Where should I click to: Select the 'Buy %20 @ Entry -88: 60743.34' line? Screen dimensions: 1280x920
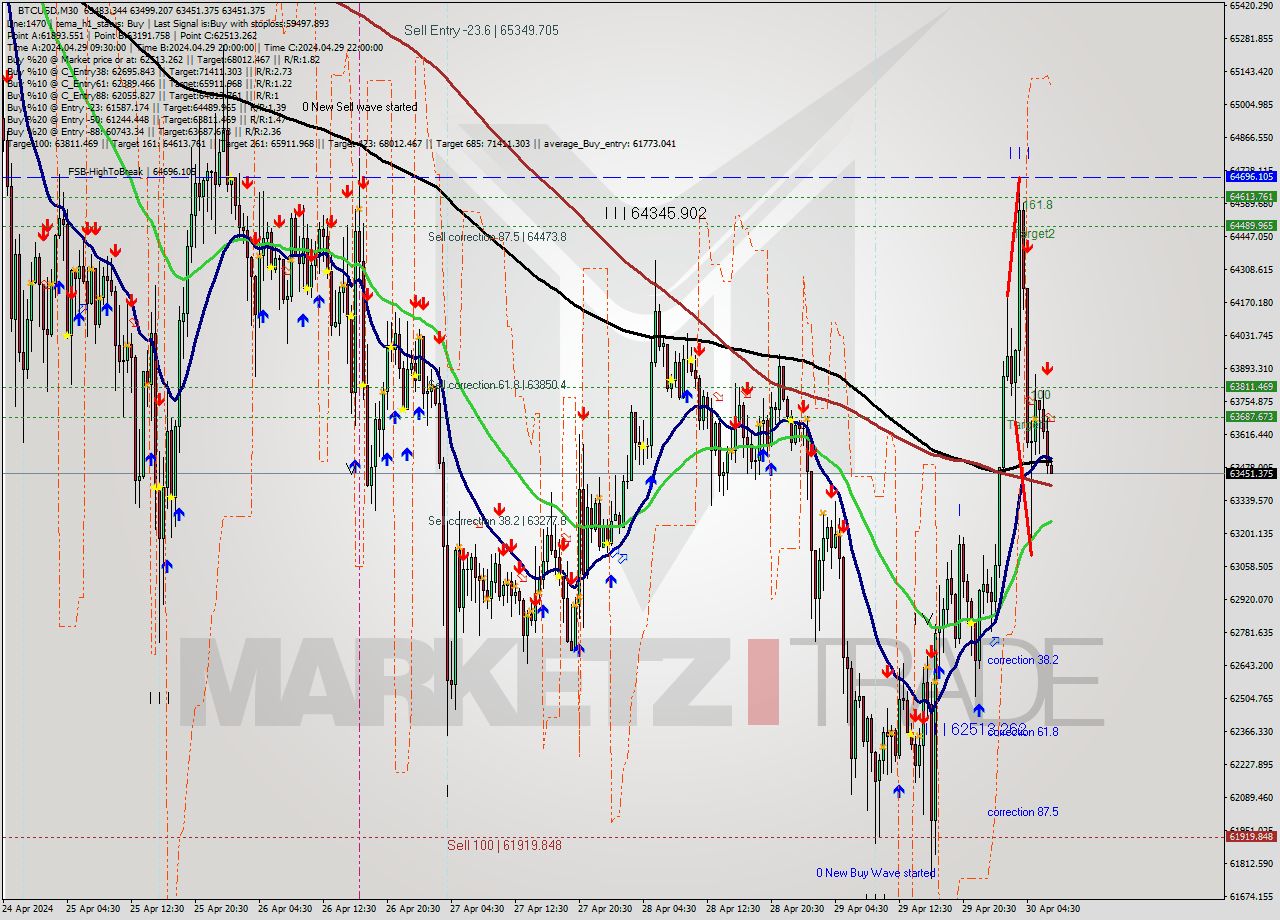coord(146,131)
